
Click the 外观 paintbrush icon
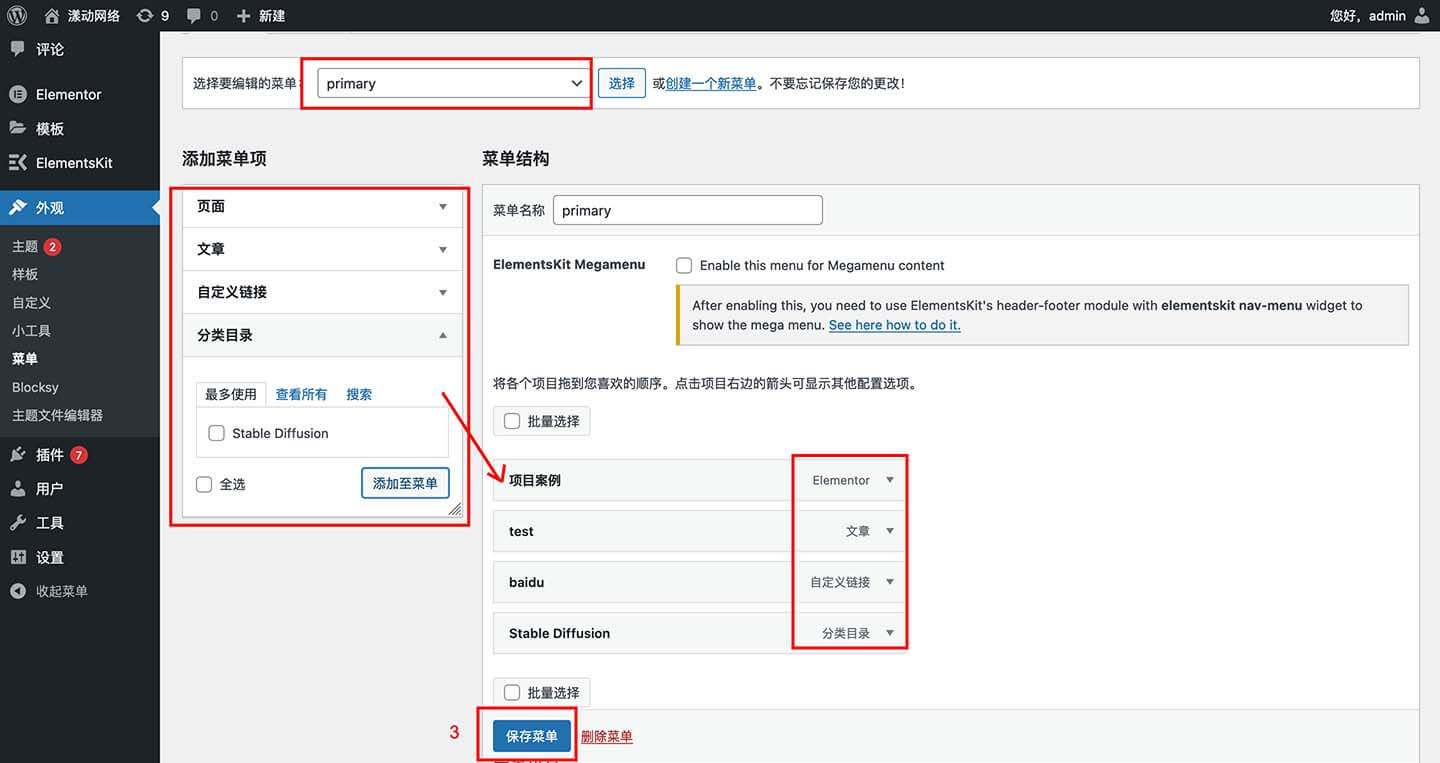(x=17, y=207)
